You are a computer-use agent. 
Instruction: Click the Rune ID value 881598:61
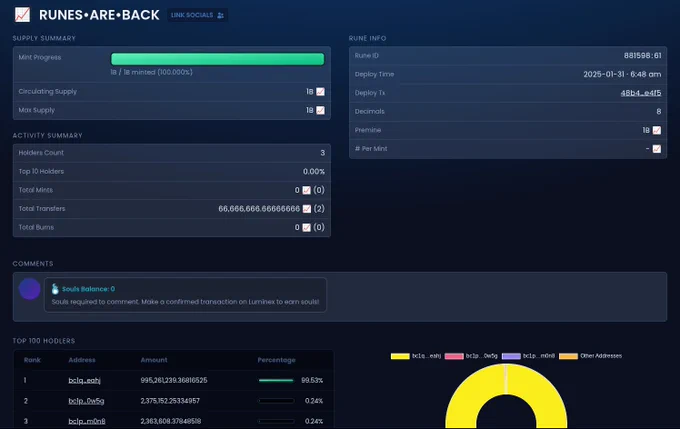coord(642,56)
